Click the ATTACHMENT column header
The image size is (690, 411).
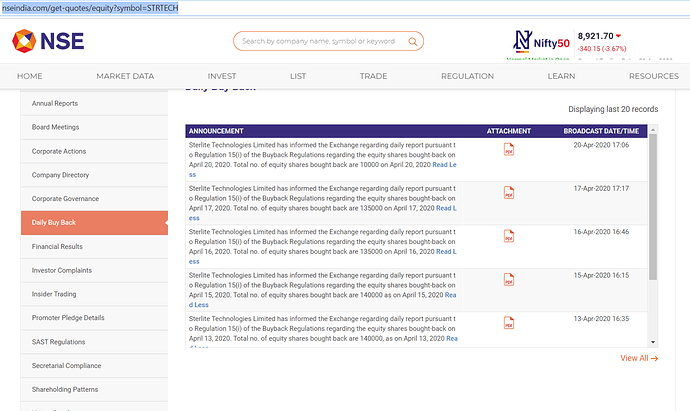tap(509, 131)
